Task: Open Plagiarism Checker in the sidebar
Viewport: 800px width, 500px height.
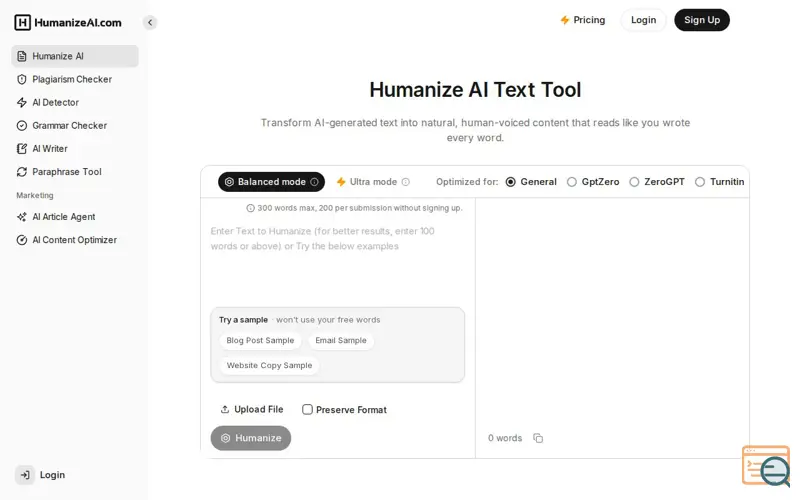Action: tap(75, 79)
